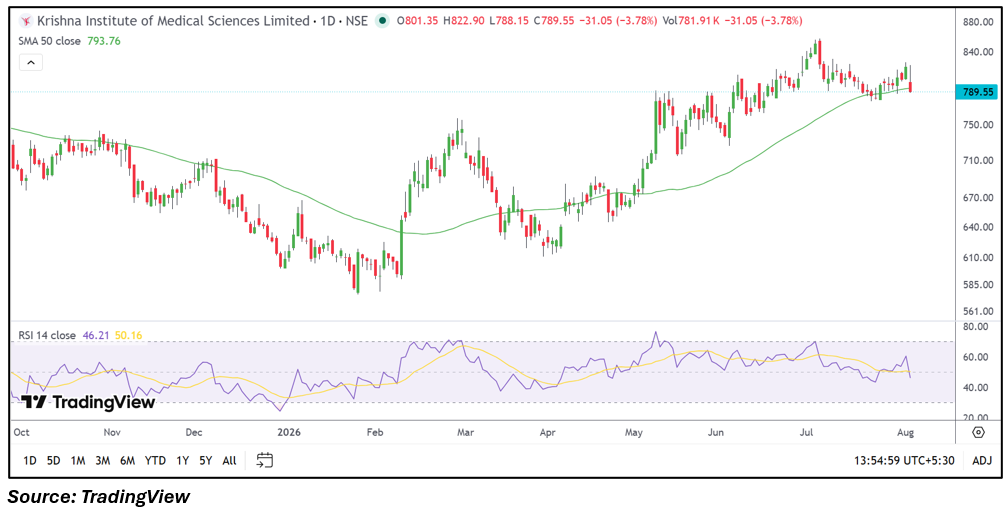Open chart settings gear icon
The width and height of the screenshot is (1006, 508).
click(x=978, y=432)
